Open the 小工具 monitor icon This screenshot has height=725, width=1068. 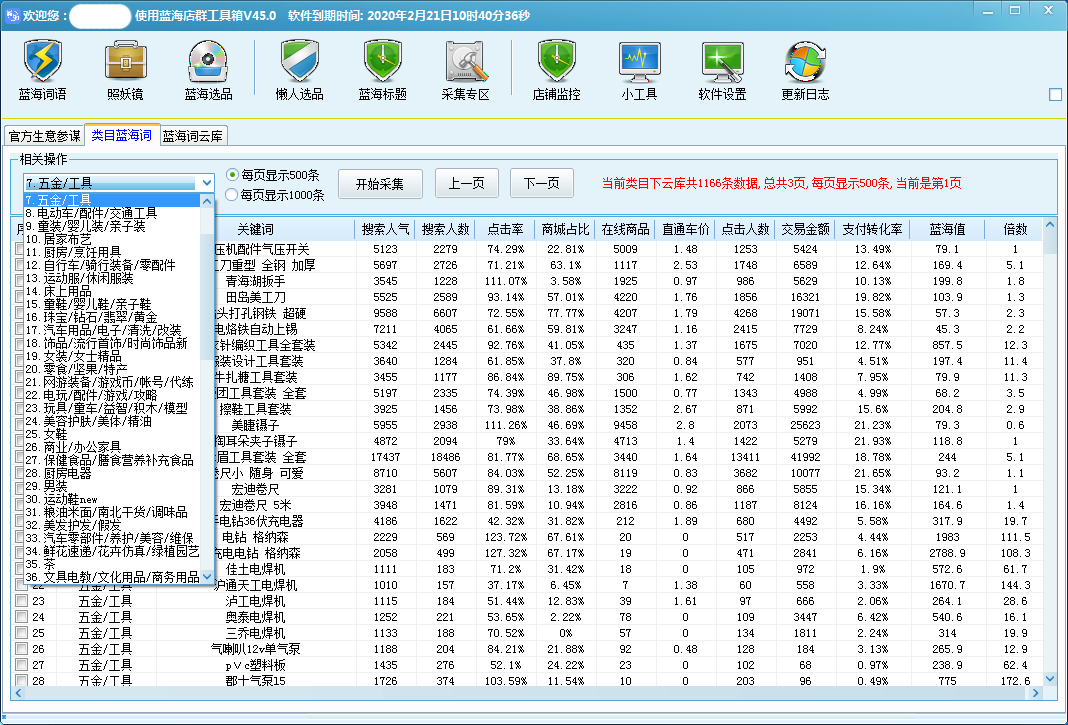tap(639, 70)
